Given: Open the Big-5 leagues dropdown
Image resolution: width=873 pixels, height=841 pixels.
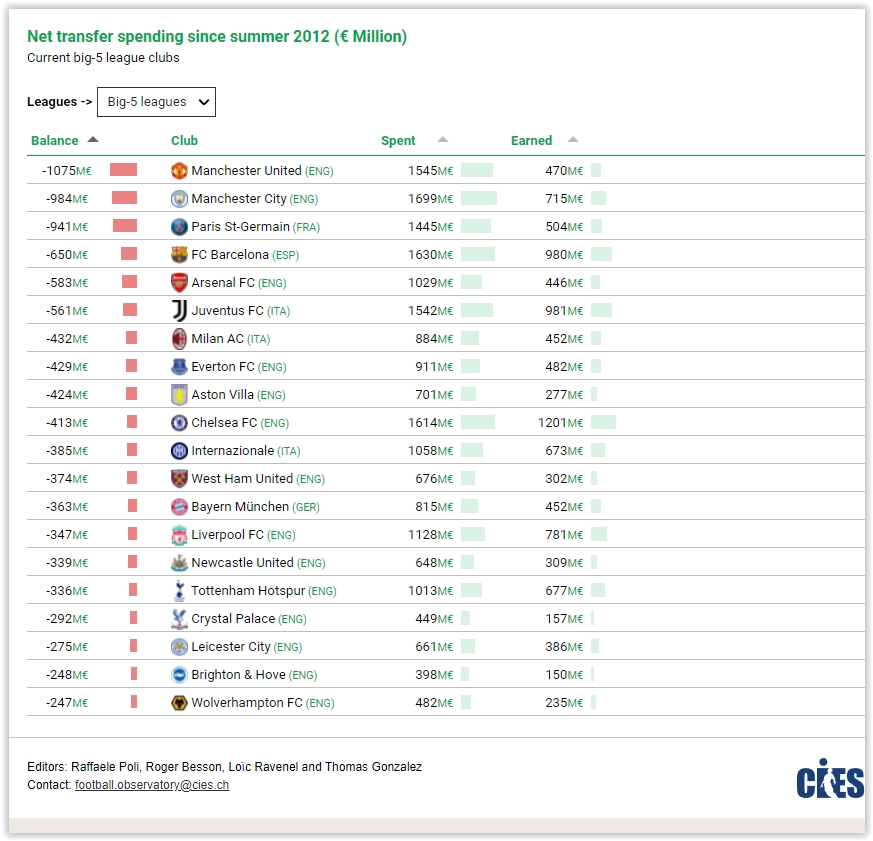Looking at the screenshot, I should coord(156,102).
